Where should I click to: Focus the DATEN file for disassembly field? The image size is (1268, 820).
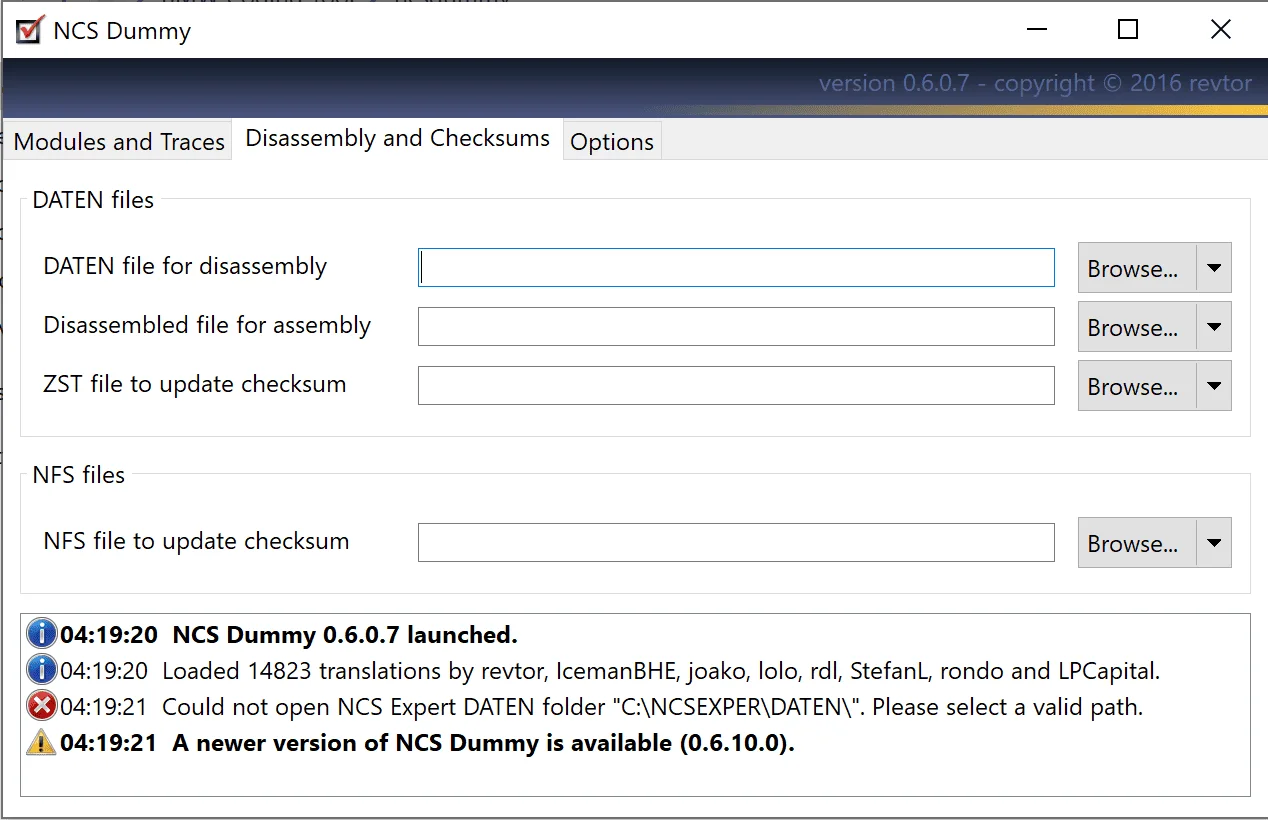coord(736,267)
